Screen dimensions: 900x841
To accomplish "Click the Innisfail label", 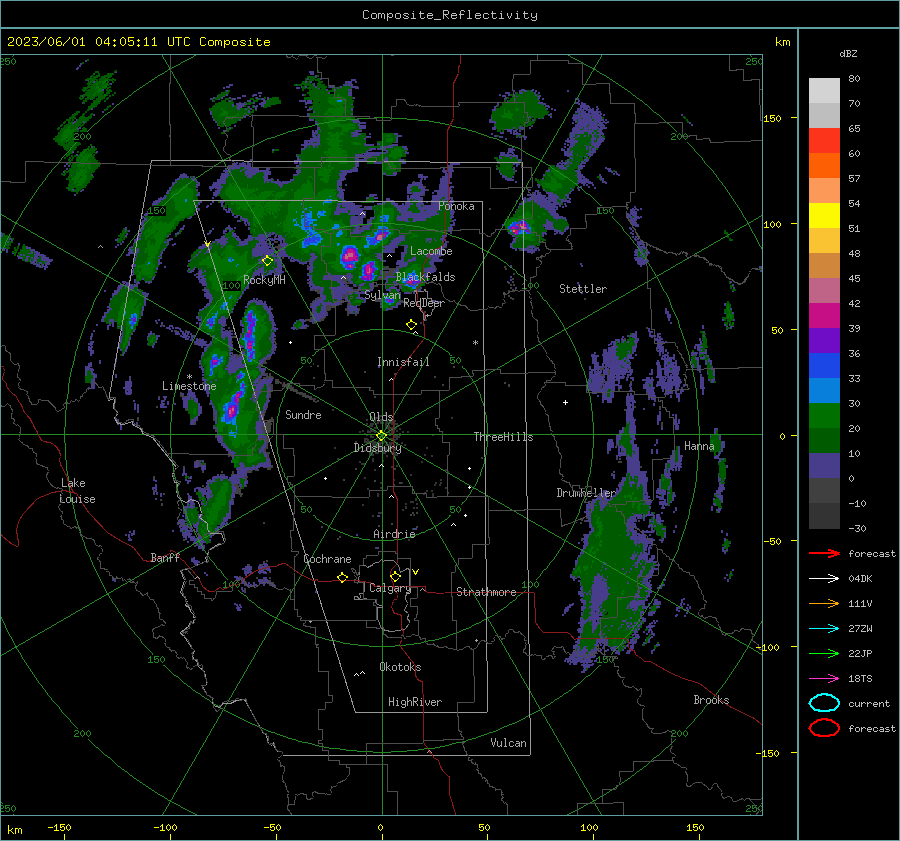I will (403, 362).
